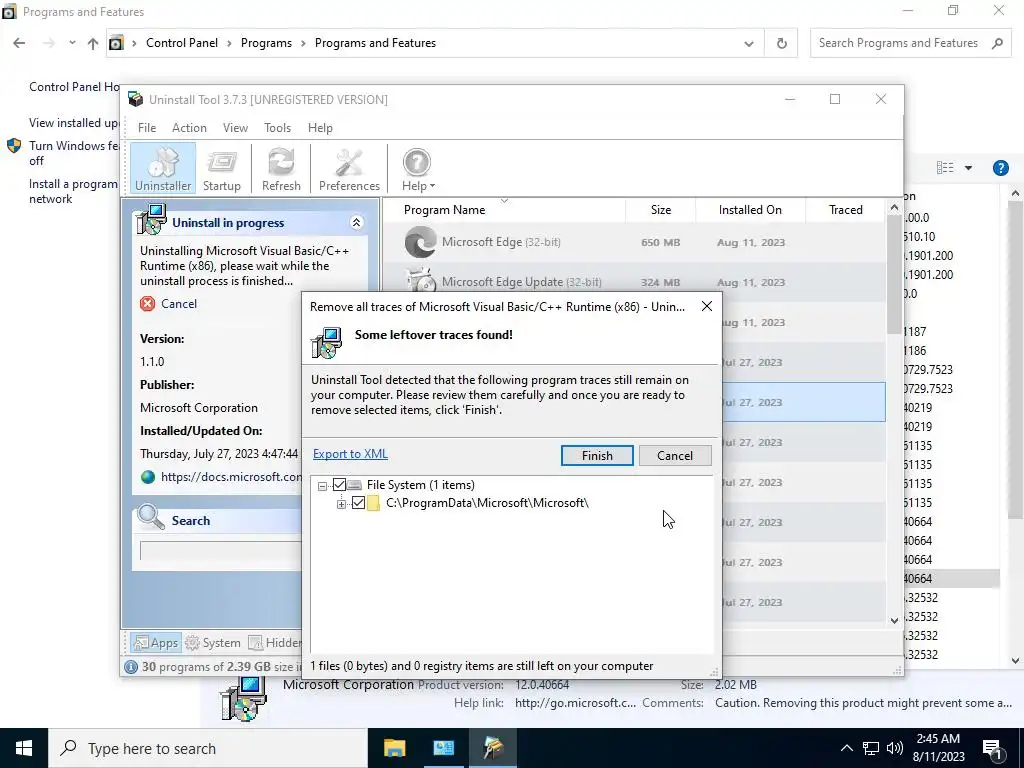Click the volume speaker tray icon
The image size is (1024, 768).
895,748
